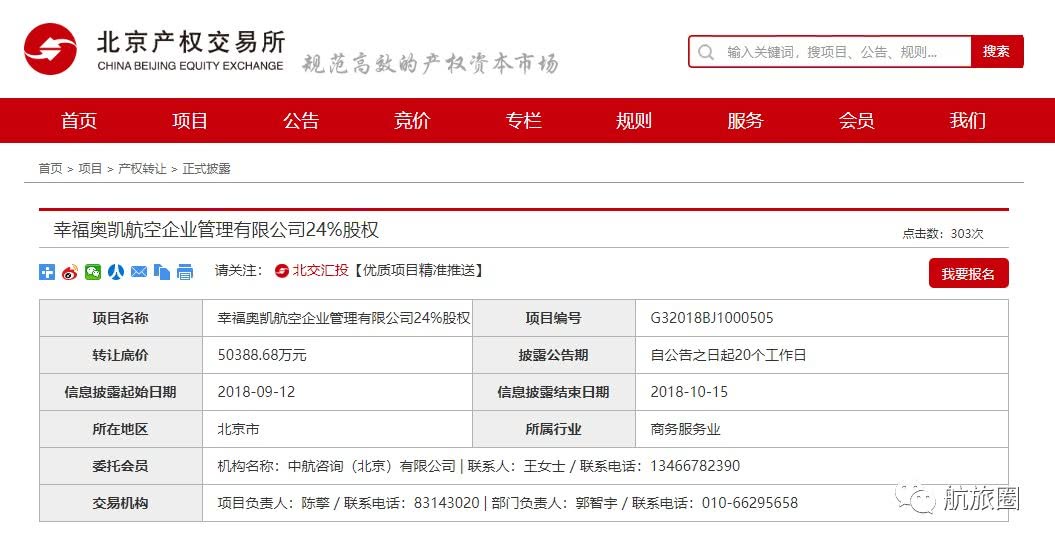Viewport: 1055px width, 545px height.
Task: Open the blue plus share icon
Action: pos(47,272)
